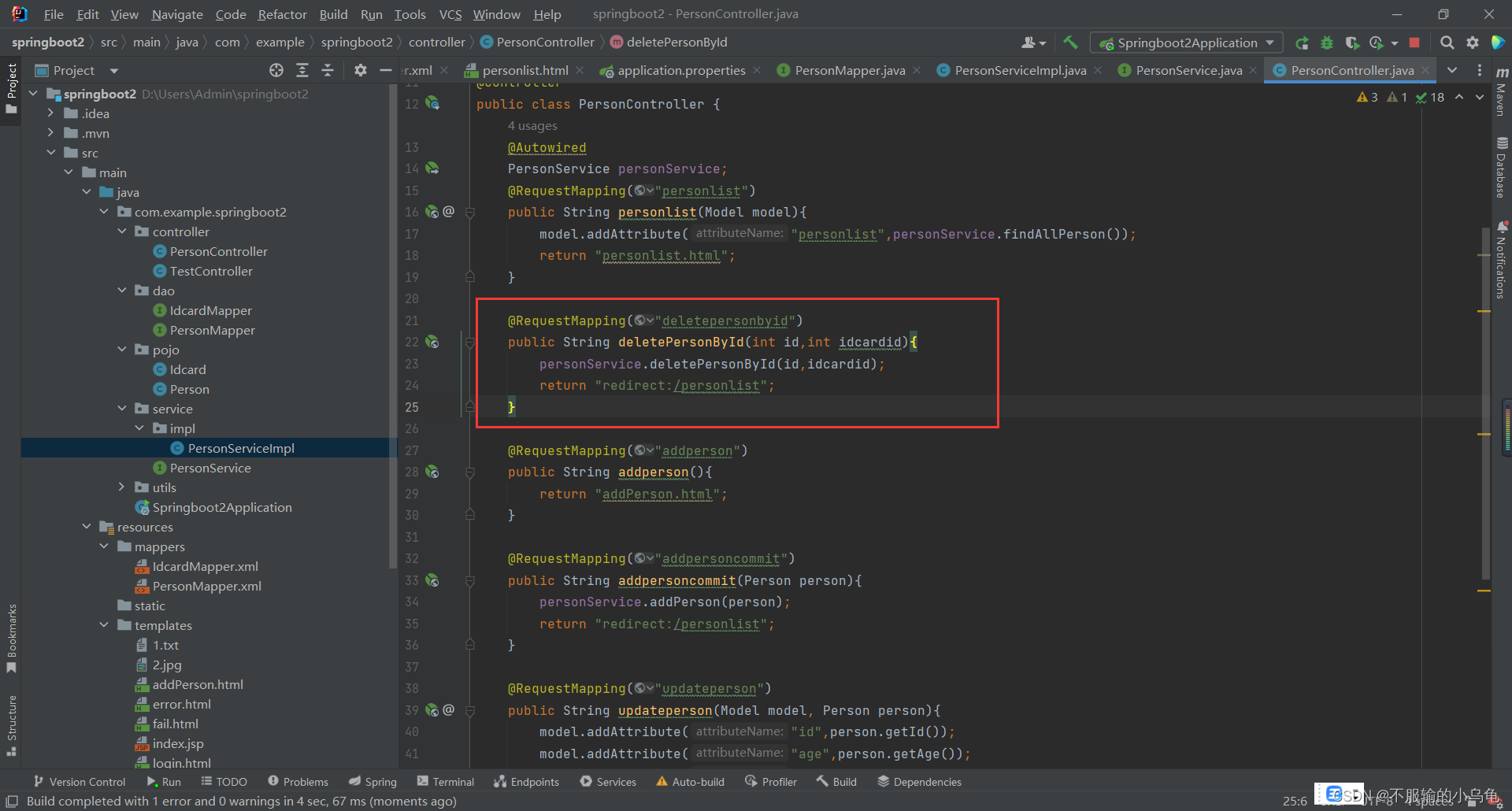Expand the utils package
The width and height of the screenshot is (1512, 811).
point(122,487)
